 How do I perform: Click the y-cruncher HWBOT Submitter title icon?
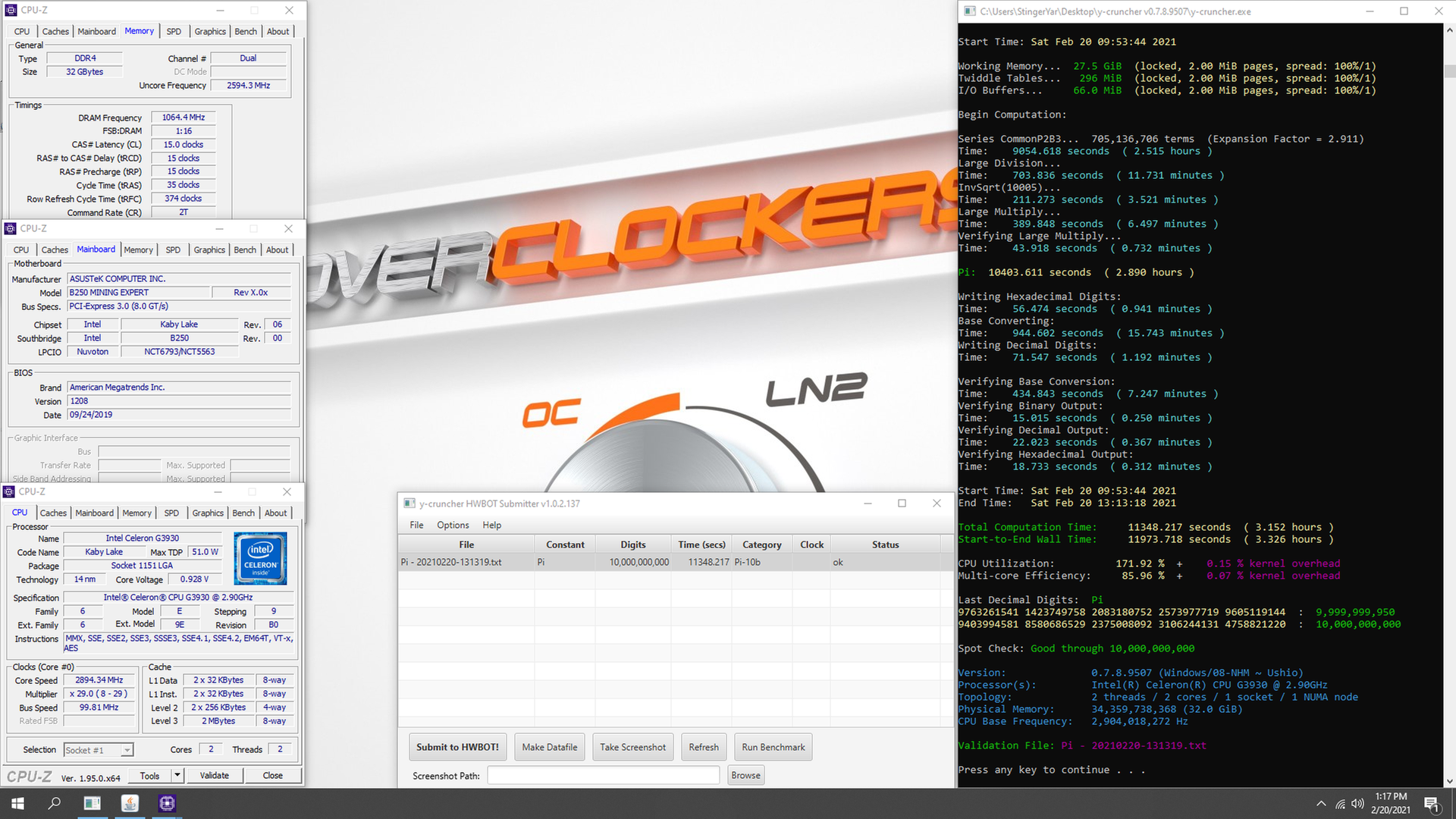click(409, 504)
